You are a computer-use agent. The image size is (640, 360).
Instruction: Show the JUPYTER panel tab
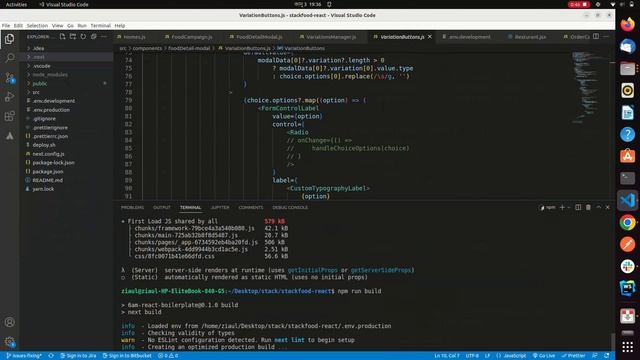[x=220, y=207]
